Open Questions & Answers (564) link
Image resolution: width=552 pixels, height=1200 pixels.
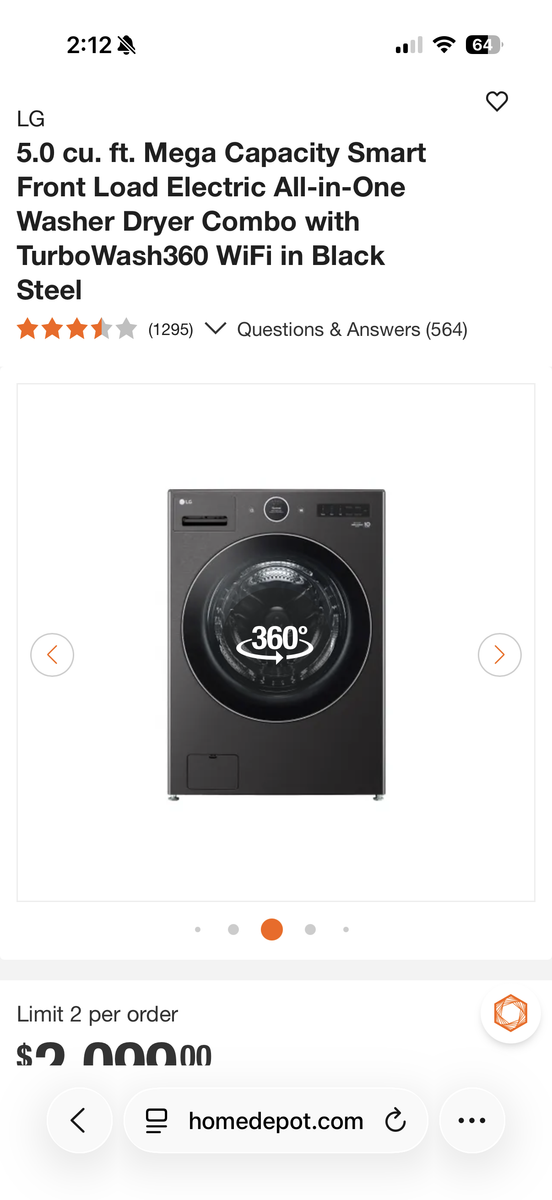pyautogui.click(x=352, y=329)
